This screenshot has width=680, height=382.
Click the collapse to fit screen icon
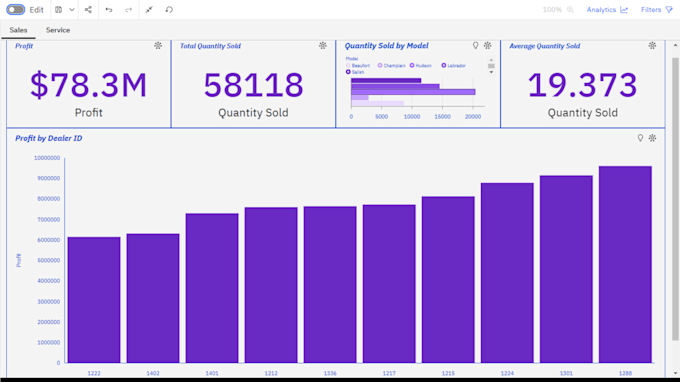(x=149, y=10)
